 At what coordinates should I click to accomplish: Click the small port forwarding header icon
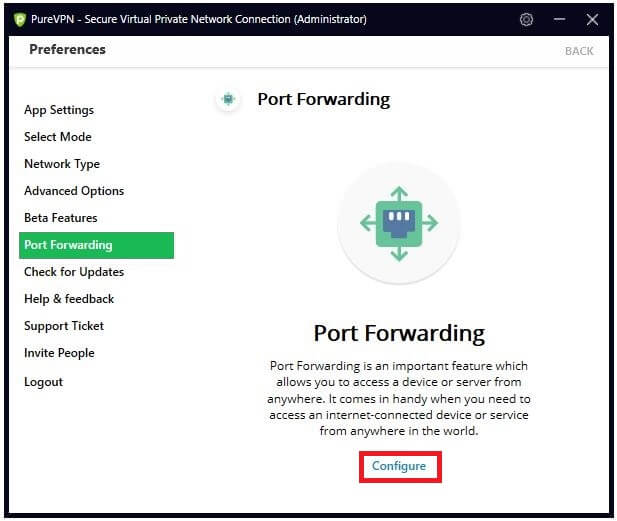coord(228,99)
